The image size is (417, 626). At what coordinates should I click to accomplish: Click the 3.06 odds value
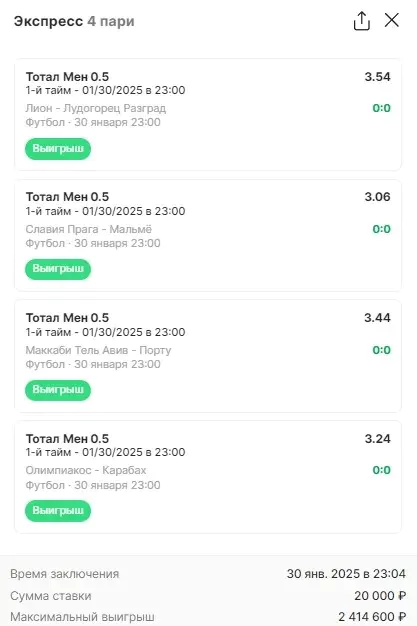(377, 197)
